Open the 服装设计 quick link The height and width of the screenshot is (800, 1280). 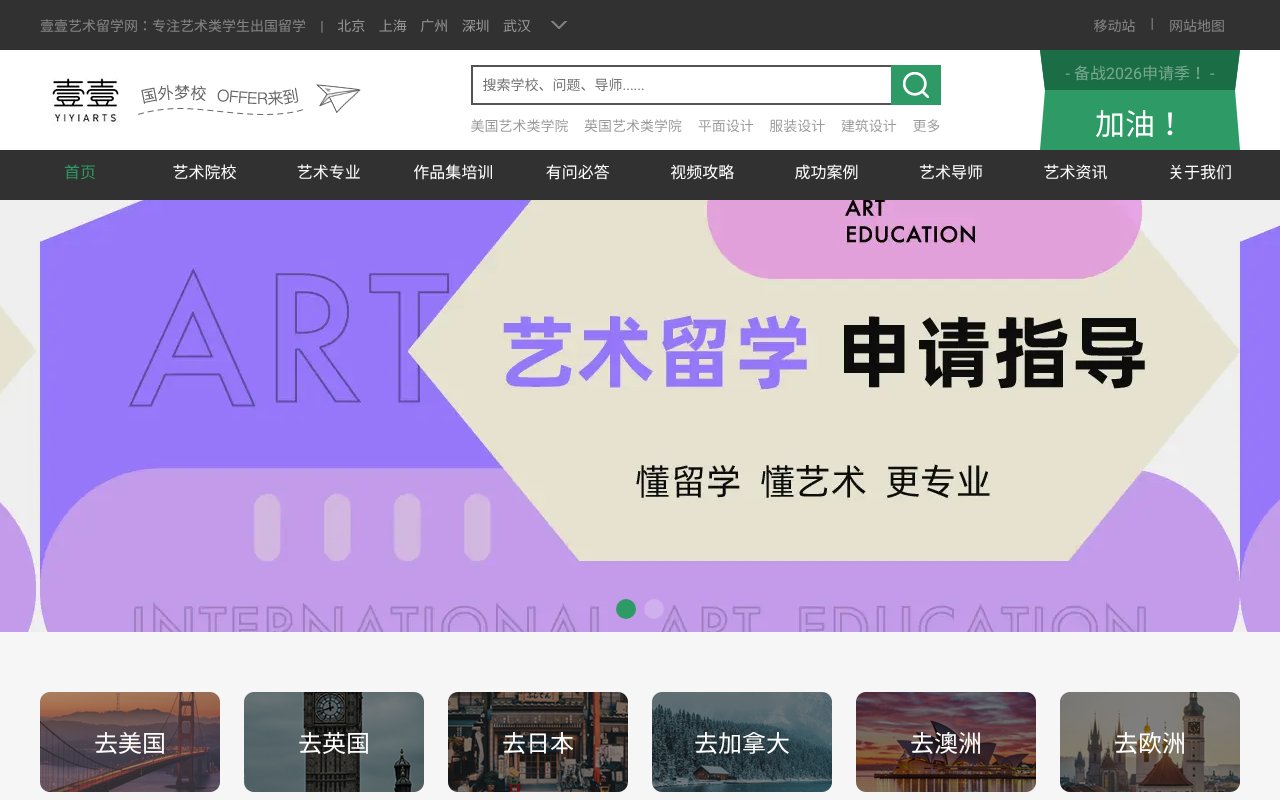coord(797,126)
